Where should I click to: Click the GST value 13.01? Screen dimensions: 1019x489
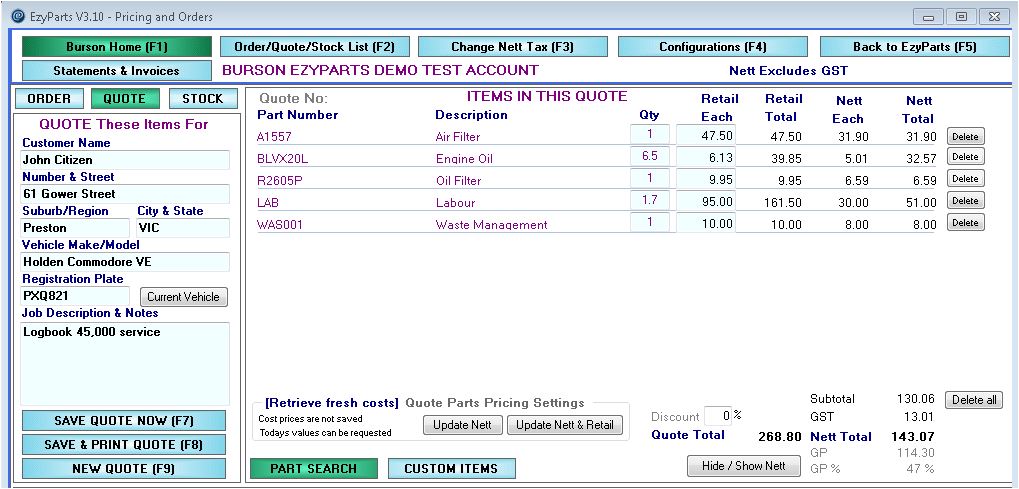[x=918, y=416]
